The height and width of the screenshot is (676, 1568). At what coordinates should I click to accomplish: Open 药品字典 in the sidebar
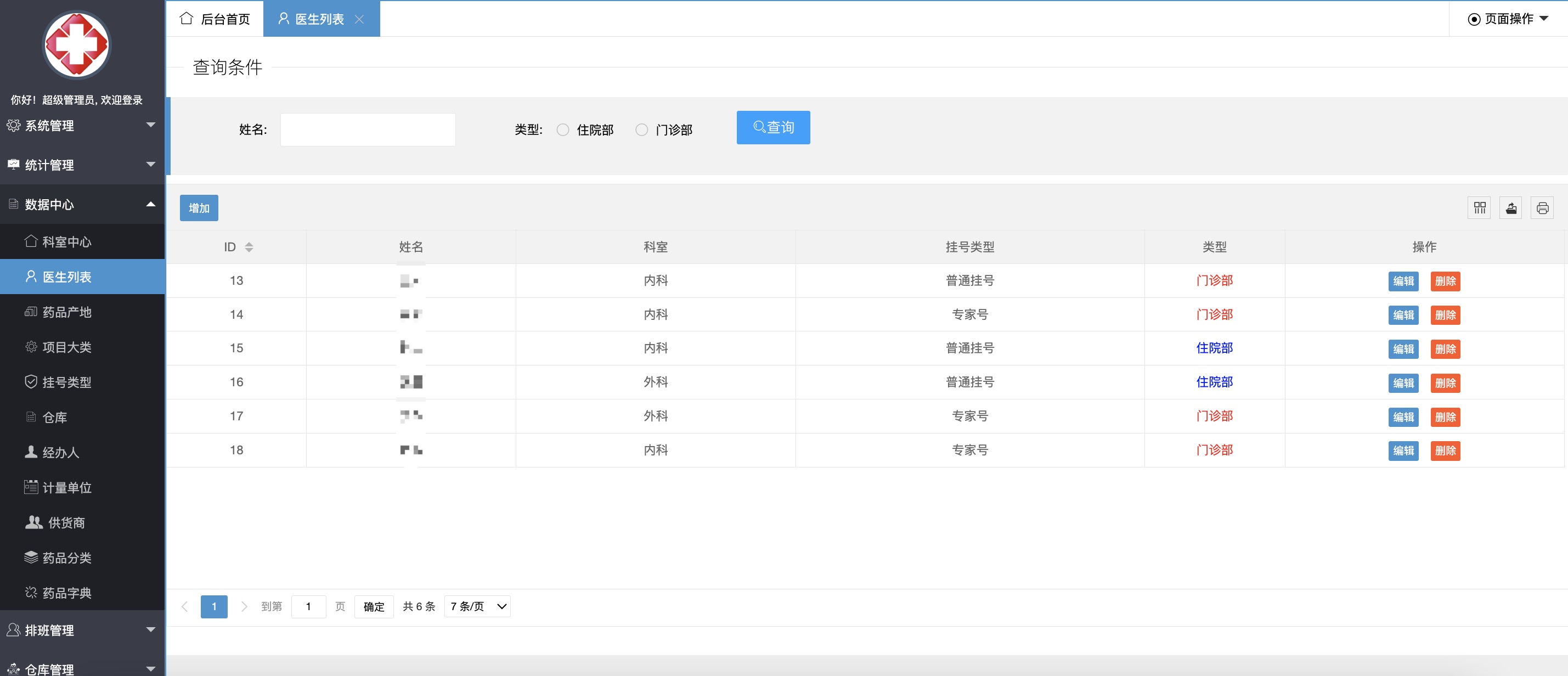[82, 593]
